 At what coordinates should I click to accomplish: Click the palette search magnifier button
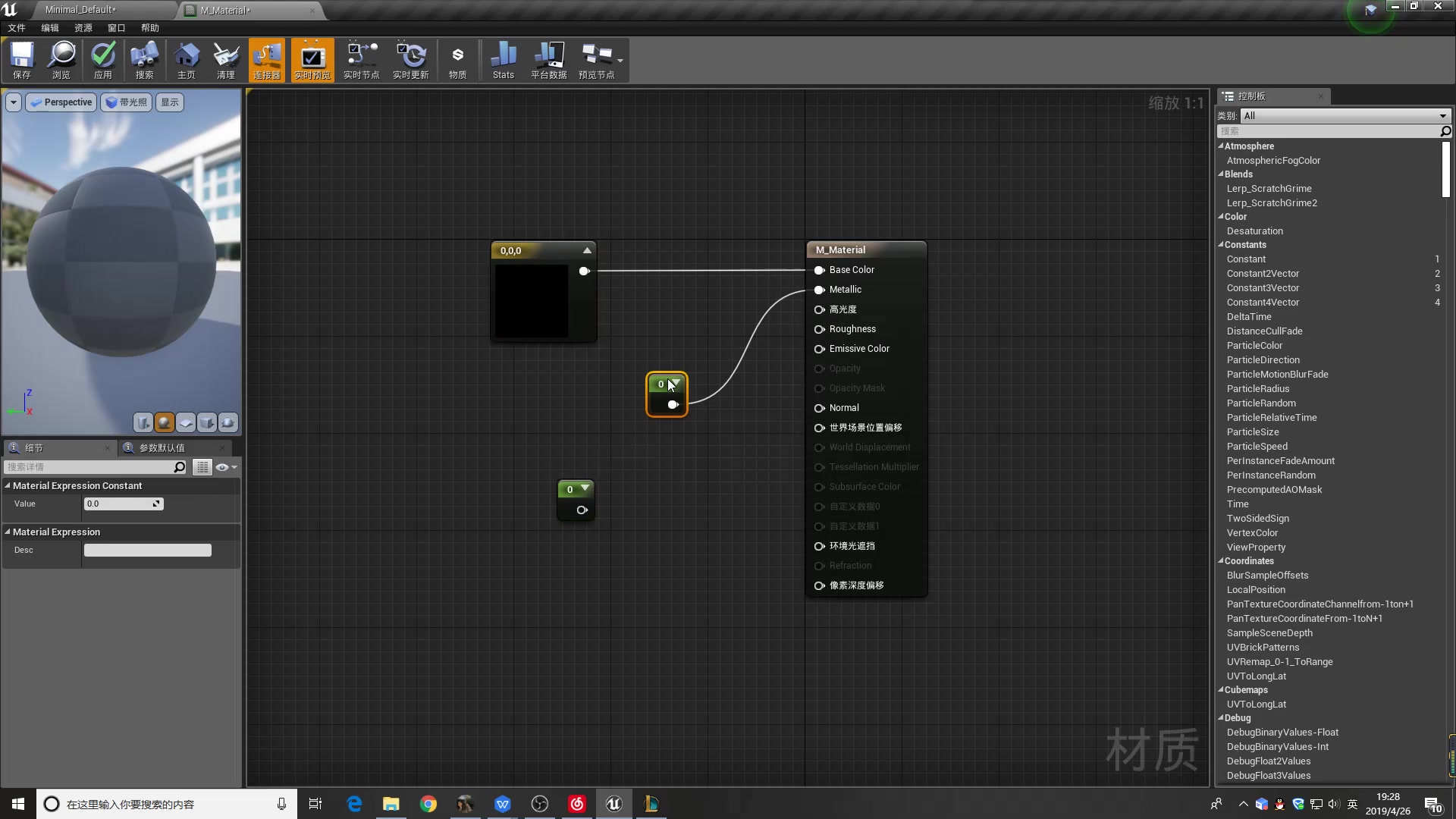tap(1445, 130)
